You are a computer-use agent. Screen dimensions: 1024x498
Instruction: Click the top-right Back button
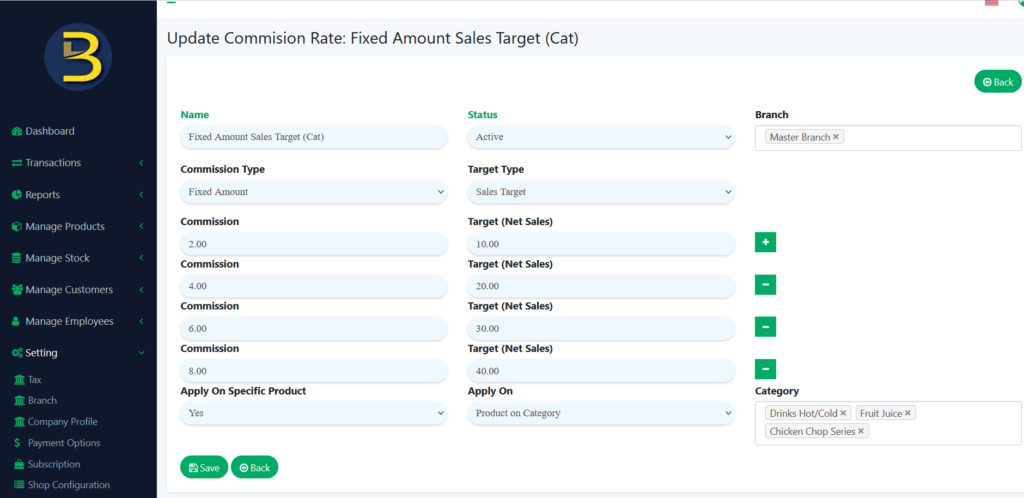tap(997, 82)
